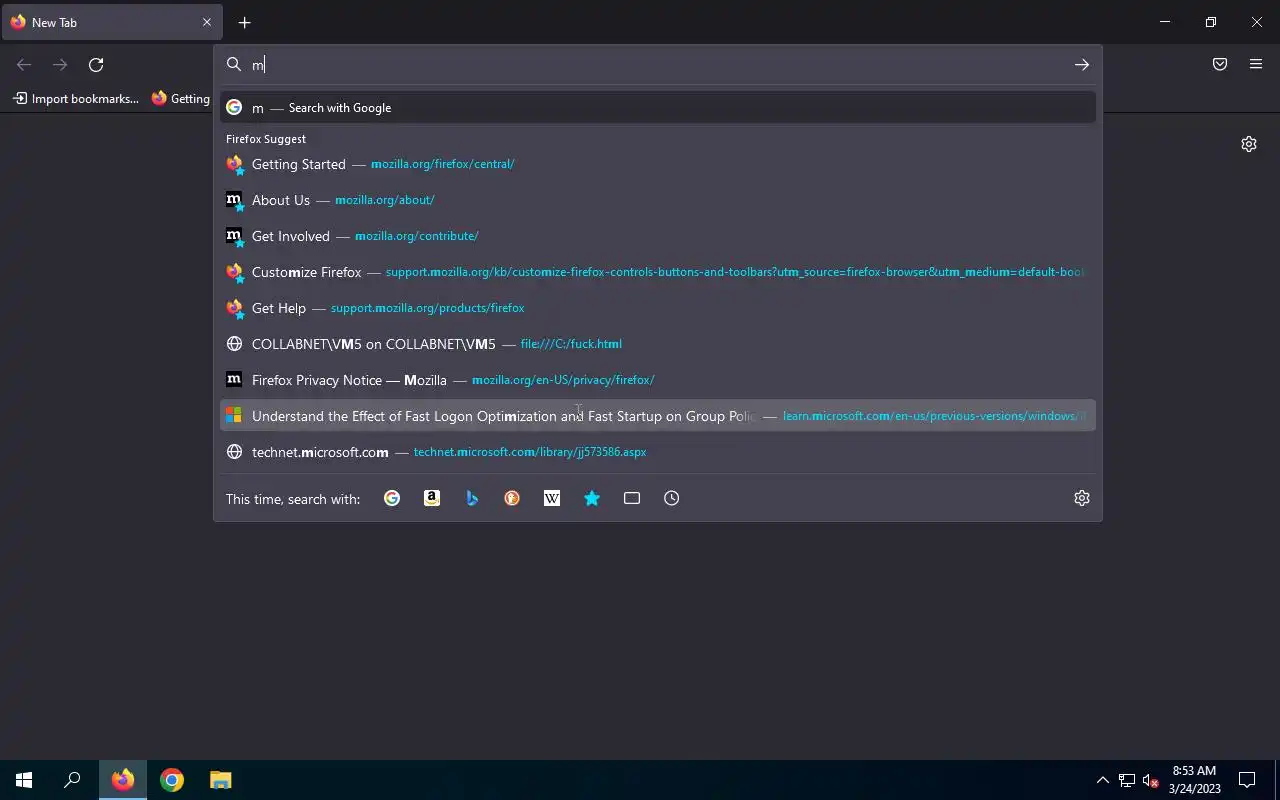Switch to Firefox in taskbar
The height and width of the screenshot is (800, 1280).
123,780
